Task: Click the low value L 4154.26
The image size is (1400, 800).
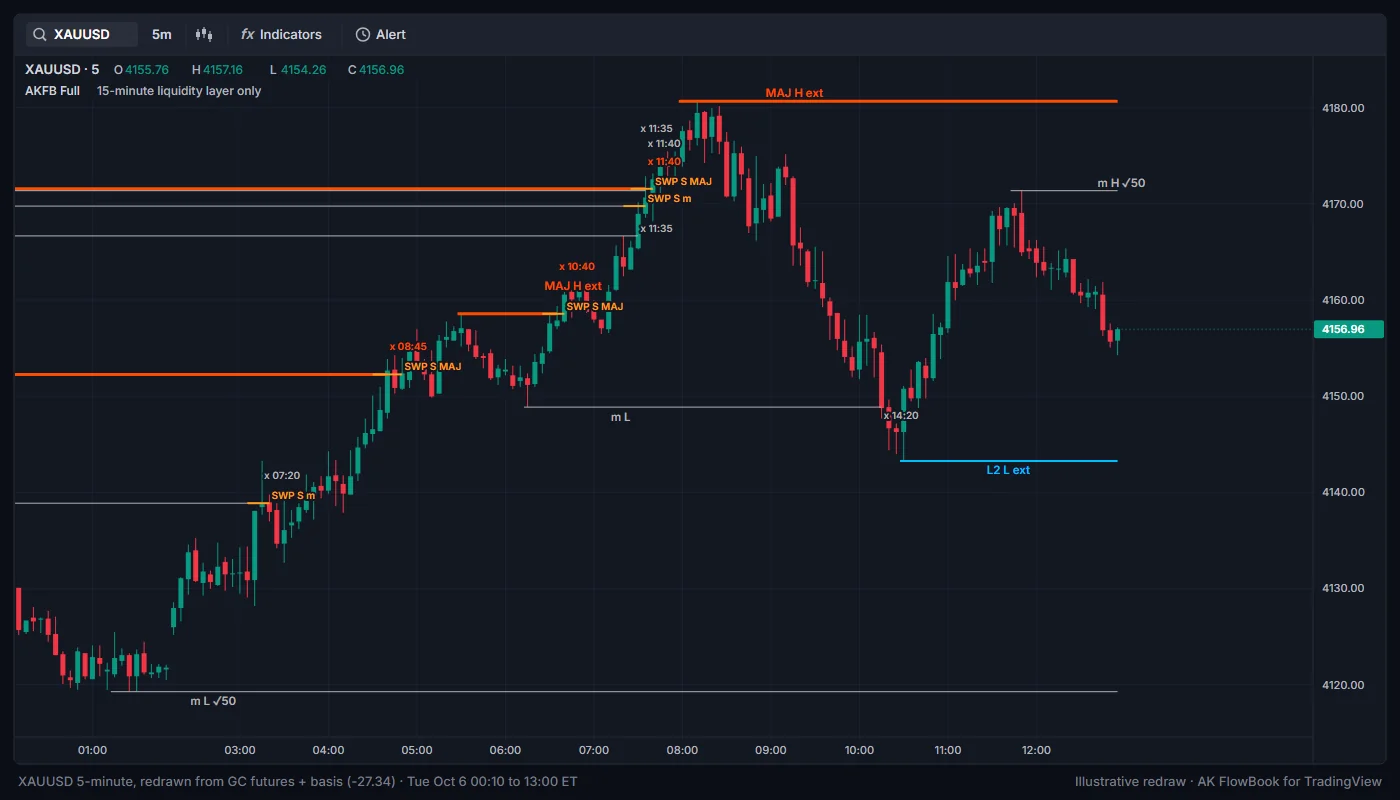Action: click(297, 69)
